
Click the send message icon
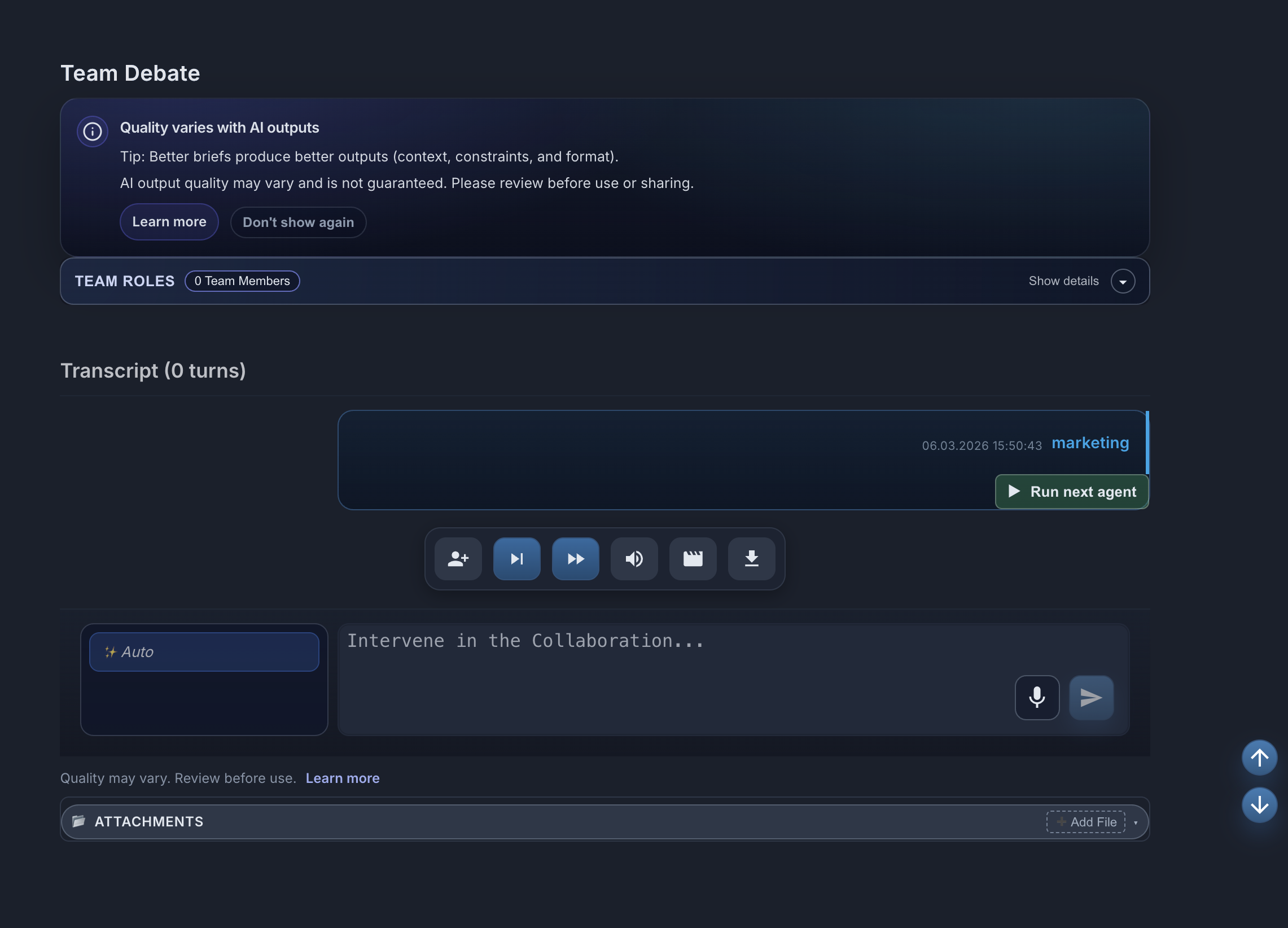click(1091, 698)
